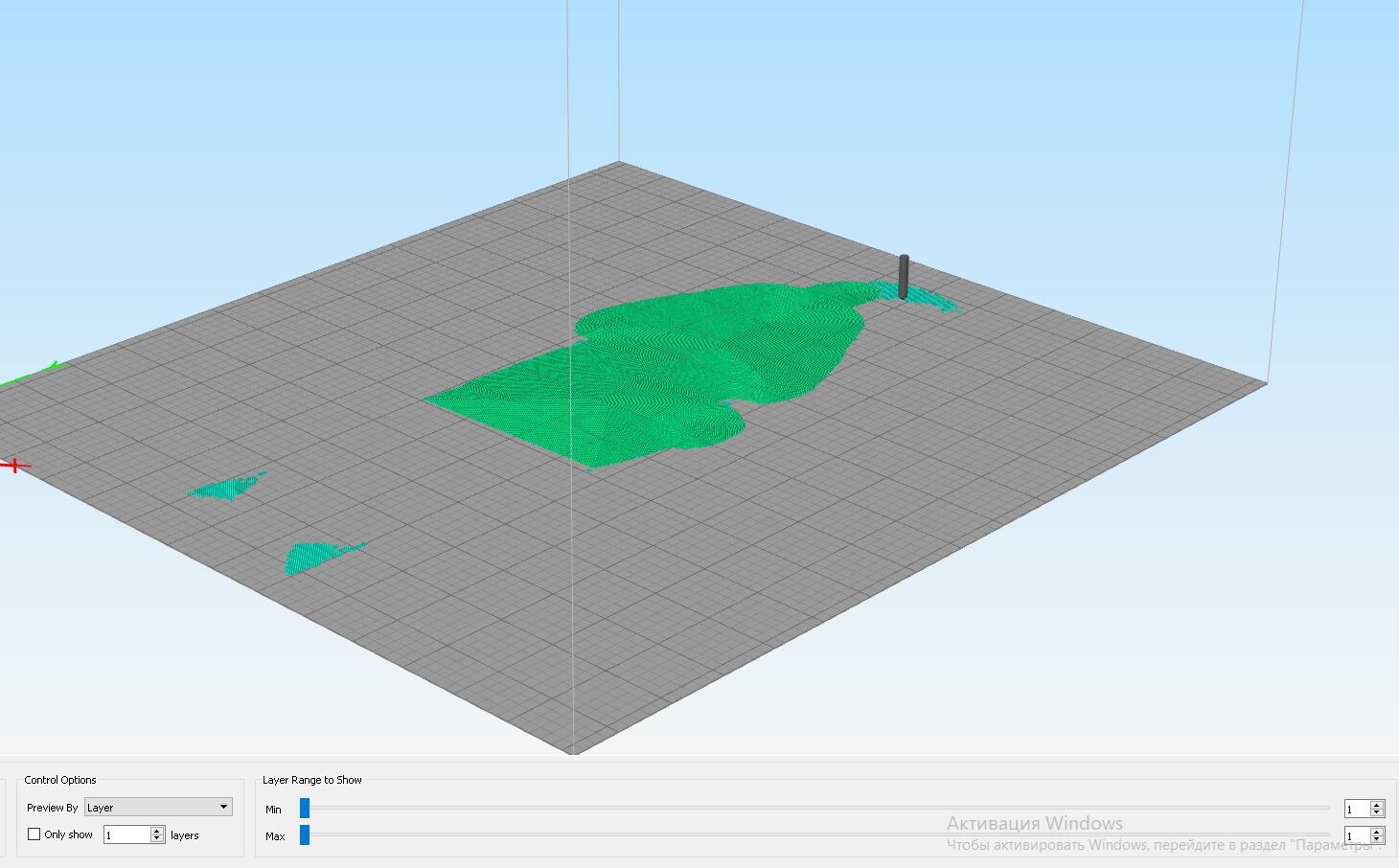Decrease Only show layers count with down arrow
Screen dimensions: 1399x868
pyautogui.click(x=157, y=839)
